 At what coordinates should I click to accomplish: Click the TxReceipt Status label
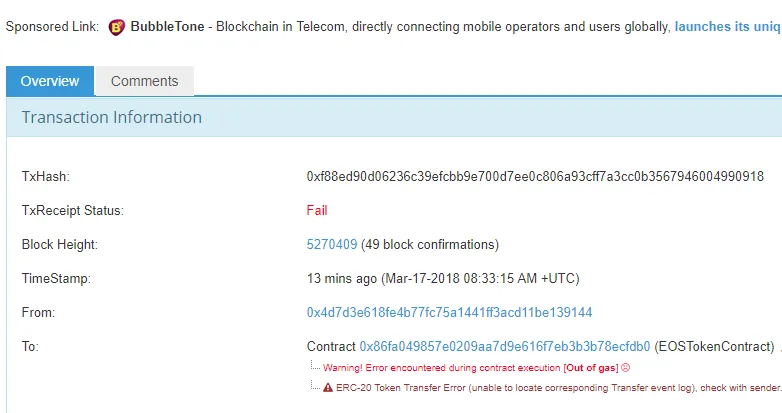tap(72, 210)
